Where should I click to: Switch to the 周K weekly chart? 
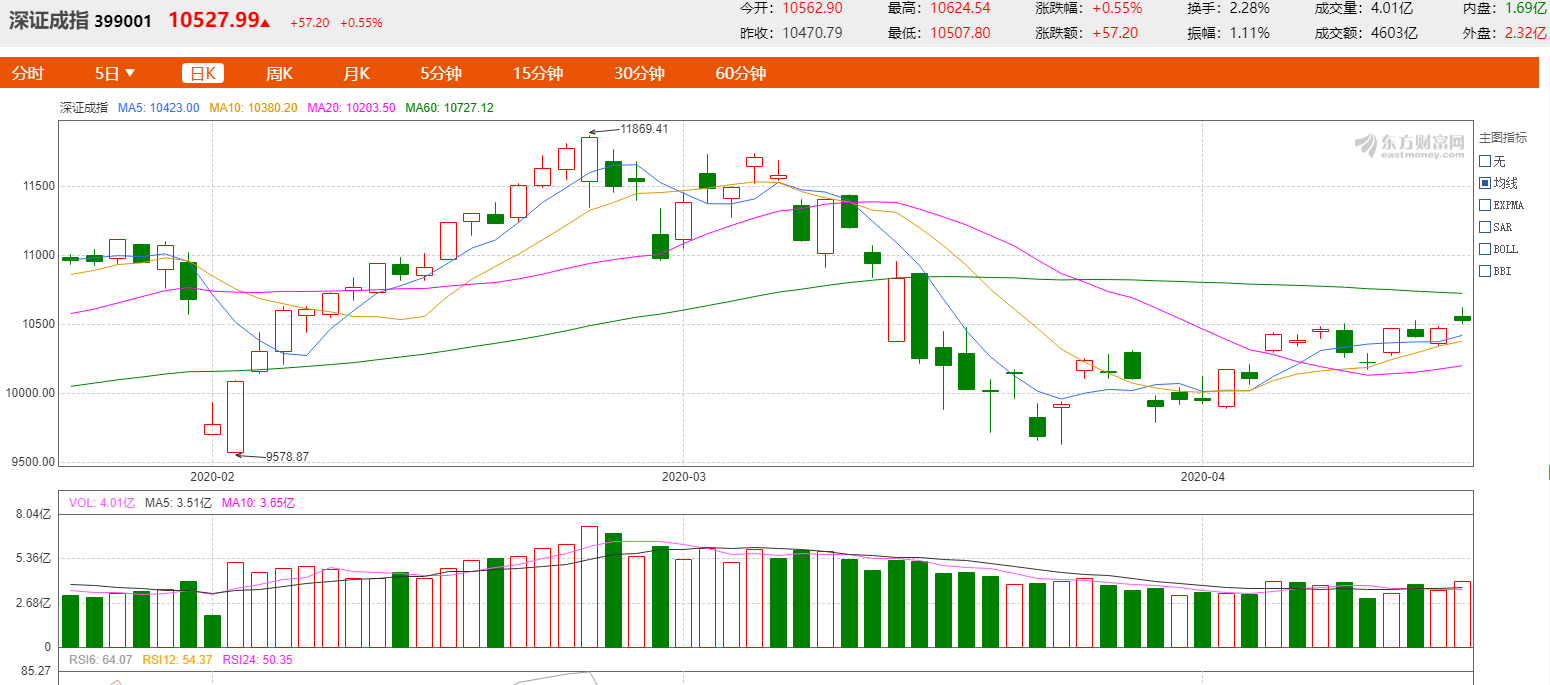click(x=279, y=73)
